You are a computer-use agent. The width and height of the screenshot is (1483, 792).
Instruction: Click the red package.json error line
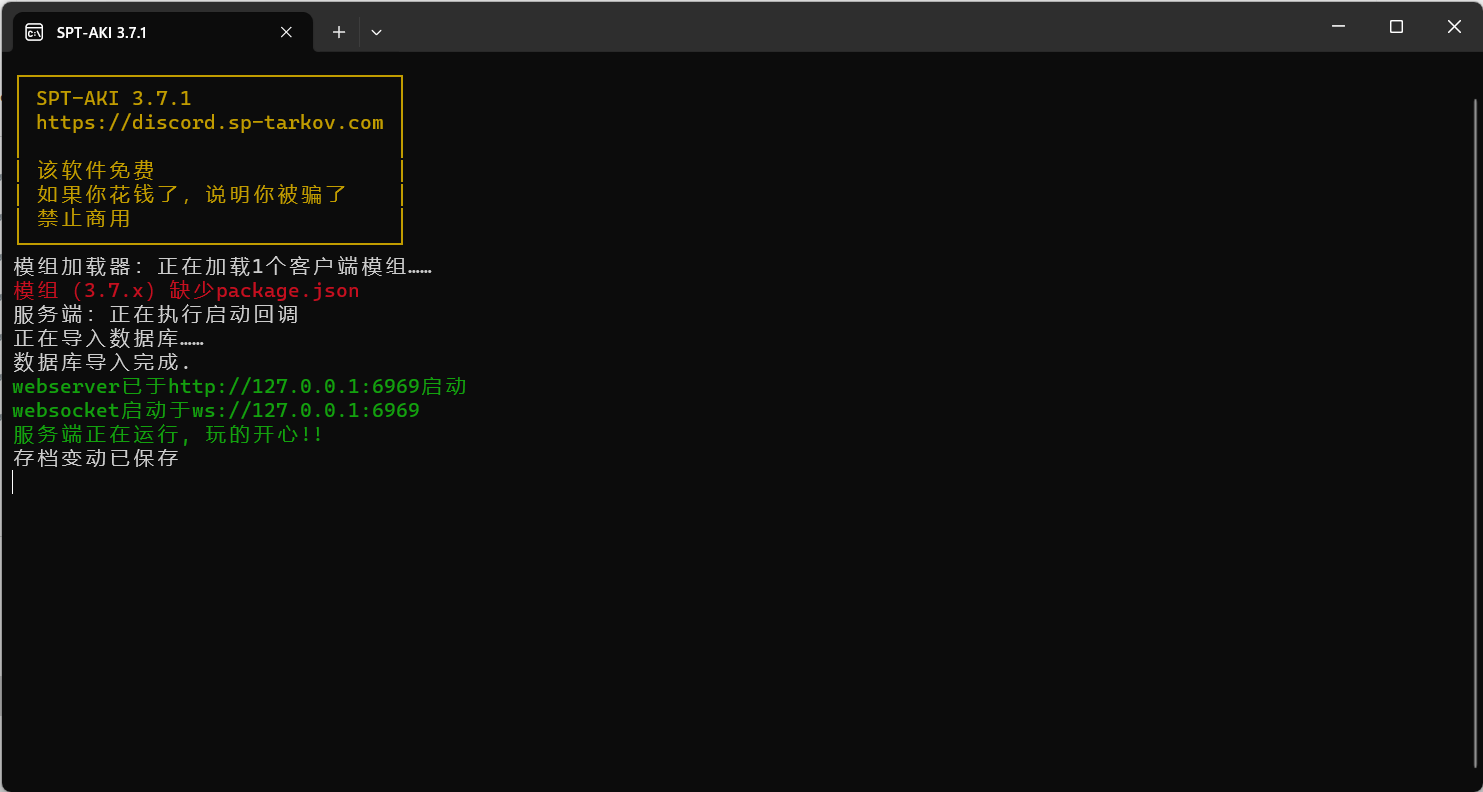(186, 291)
